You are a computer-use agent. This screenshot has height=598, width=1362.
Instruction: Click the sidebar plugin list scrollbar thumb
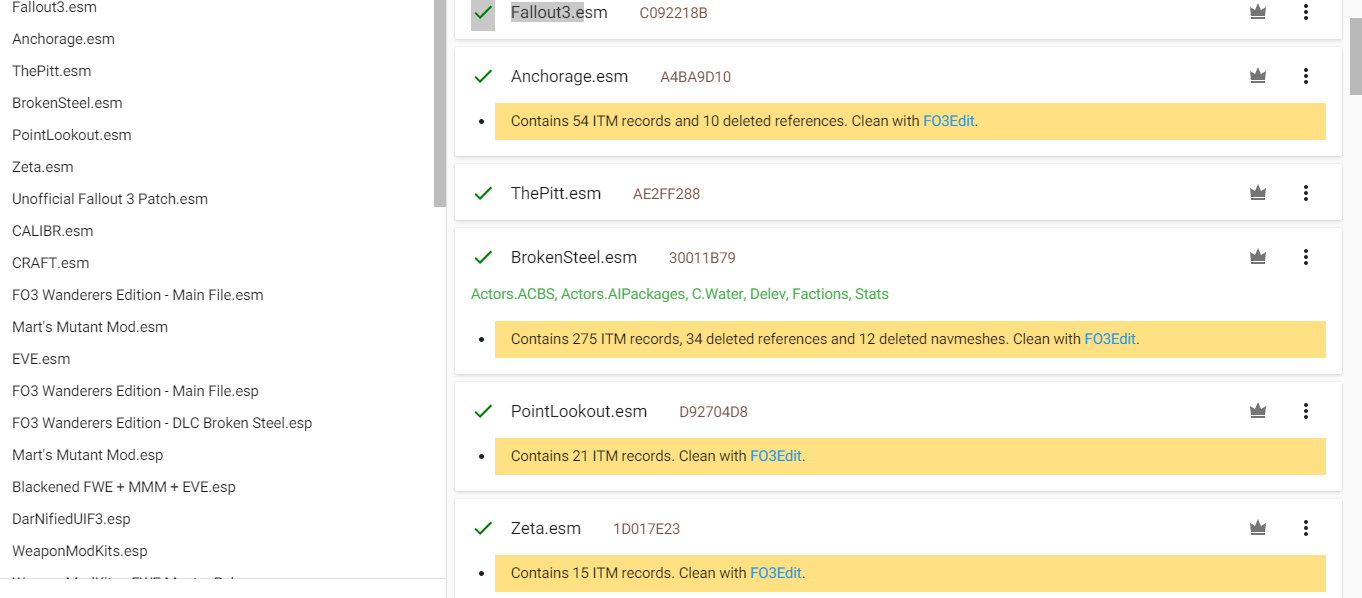click(x=440, y=103)
